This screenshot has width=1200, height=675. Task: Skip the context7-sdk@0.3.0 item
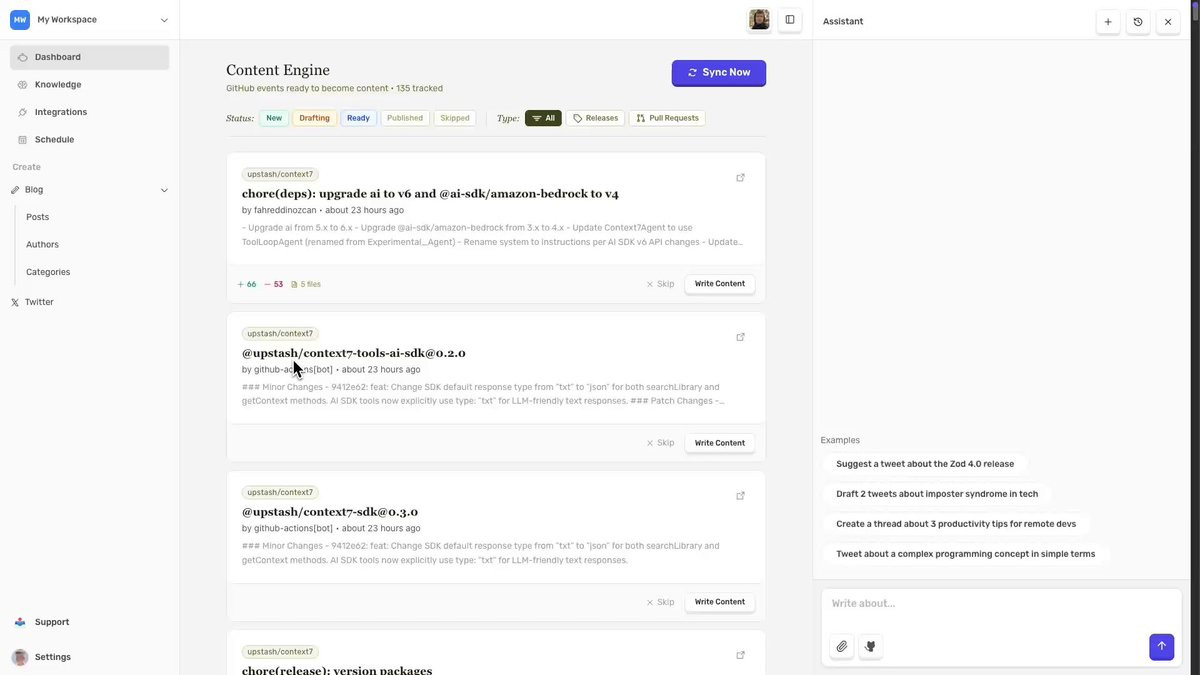pos(660,602)
